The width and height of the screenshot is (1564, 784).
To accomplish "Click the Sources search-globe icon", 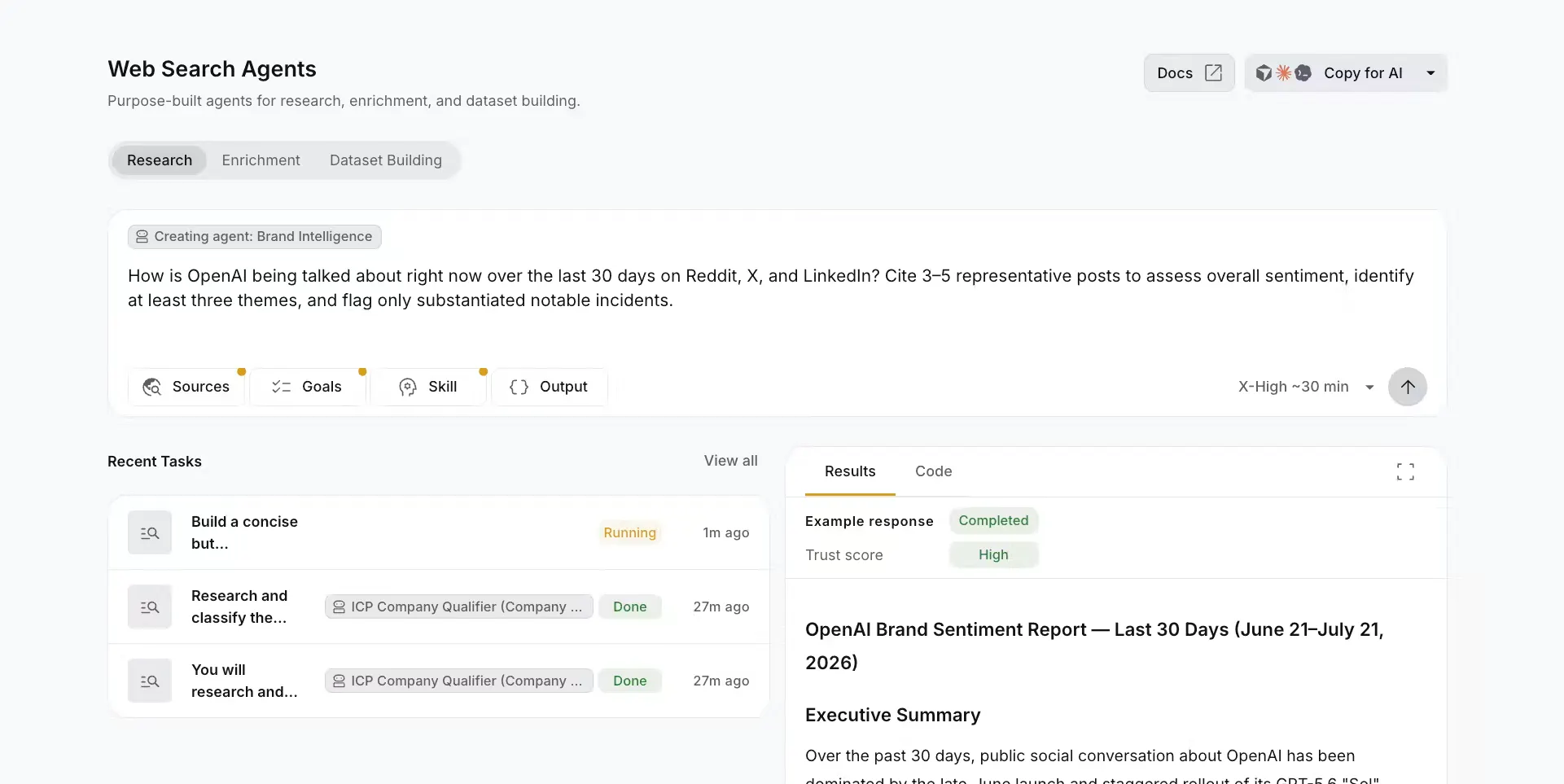I will (151, 387).
